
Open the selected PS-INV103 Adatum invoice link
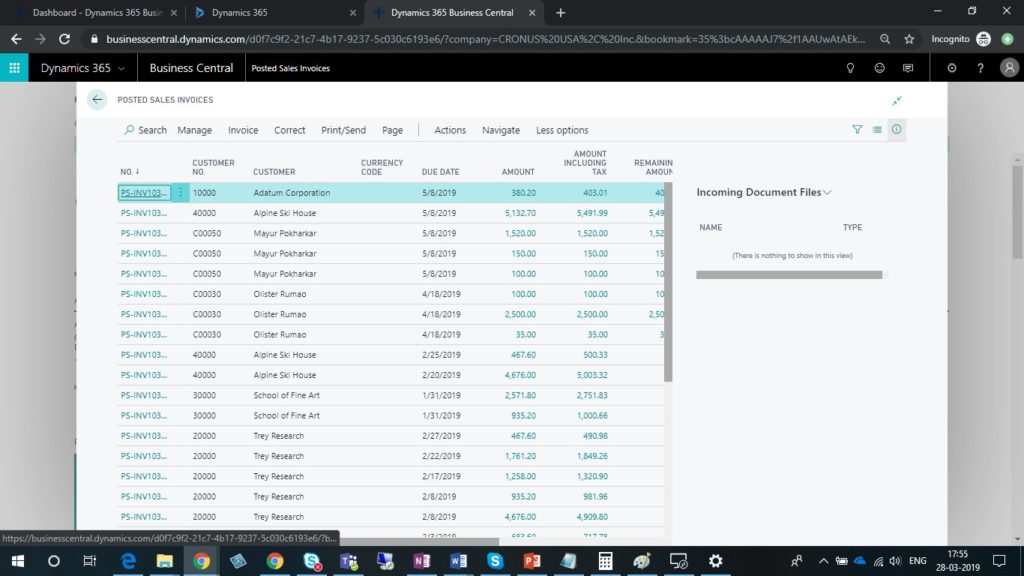point(144,193)
